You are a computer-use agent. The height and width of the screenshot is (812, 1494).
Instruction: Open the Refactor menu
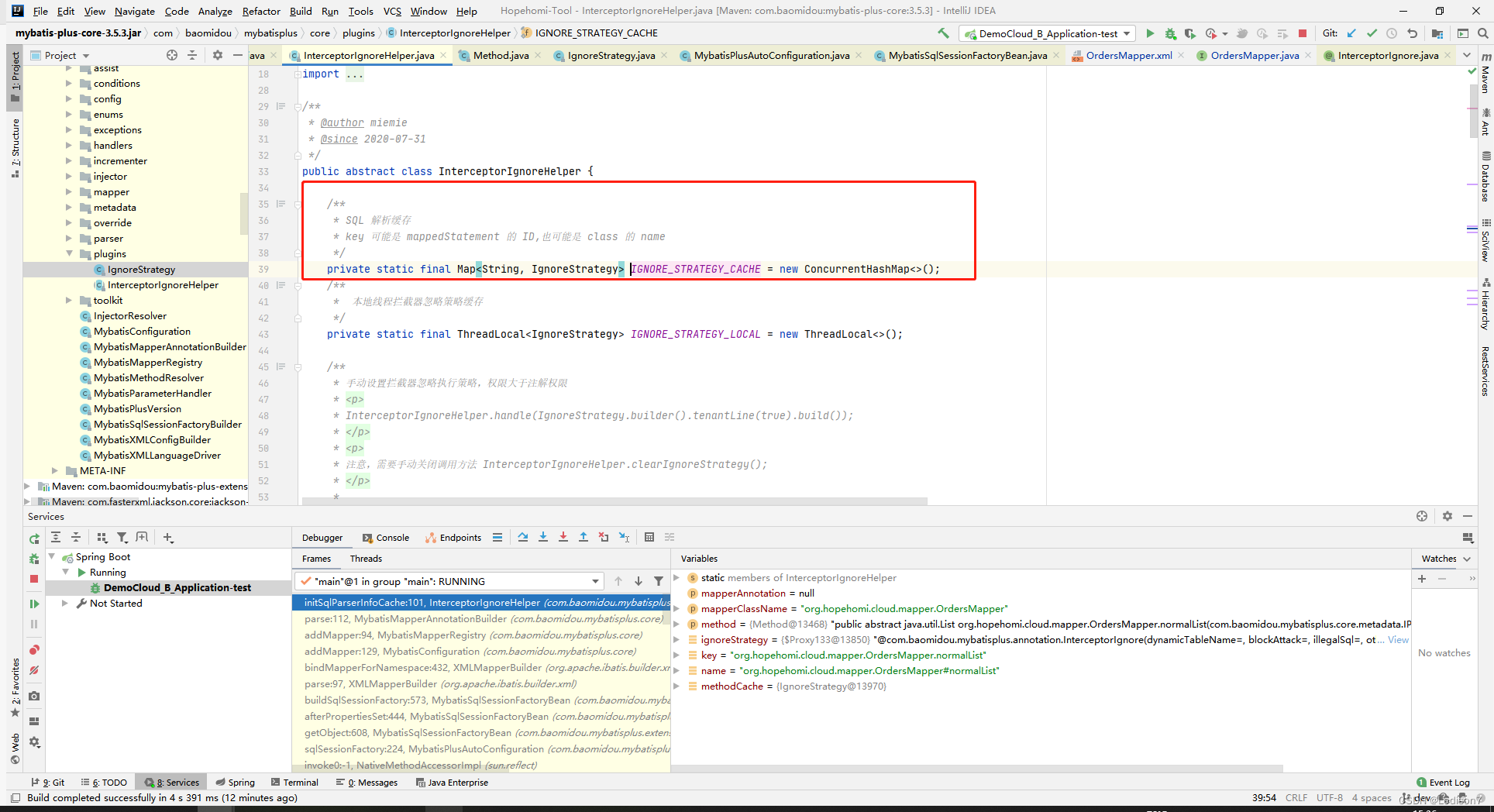tap(261, 11)
